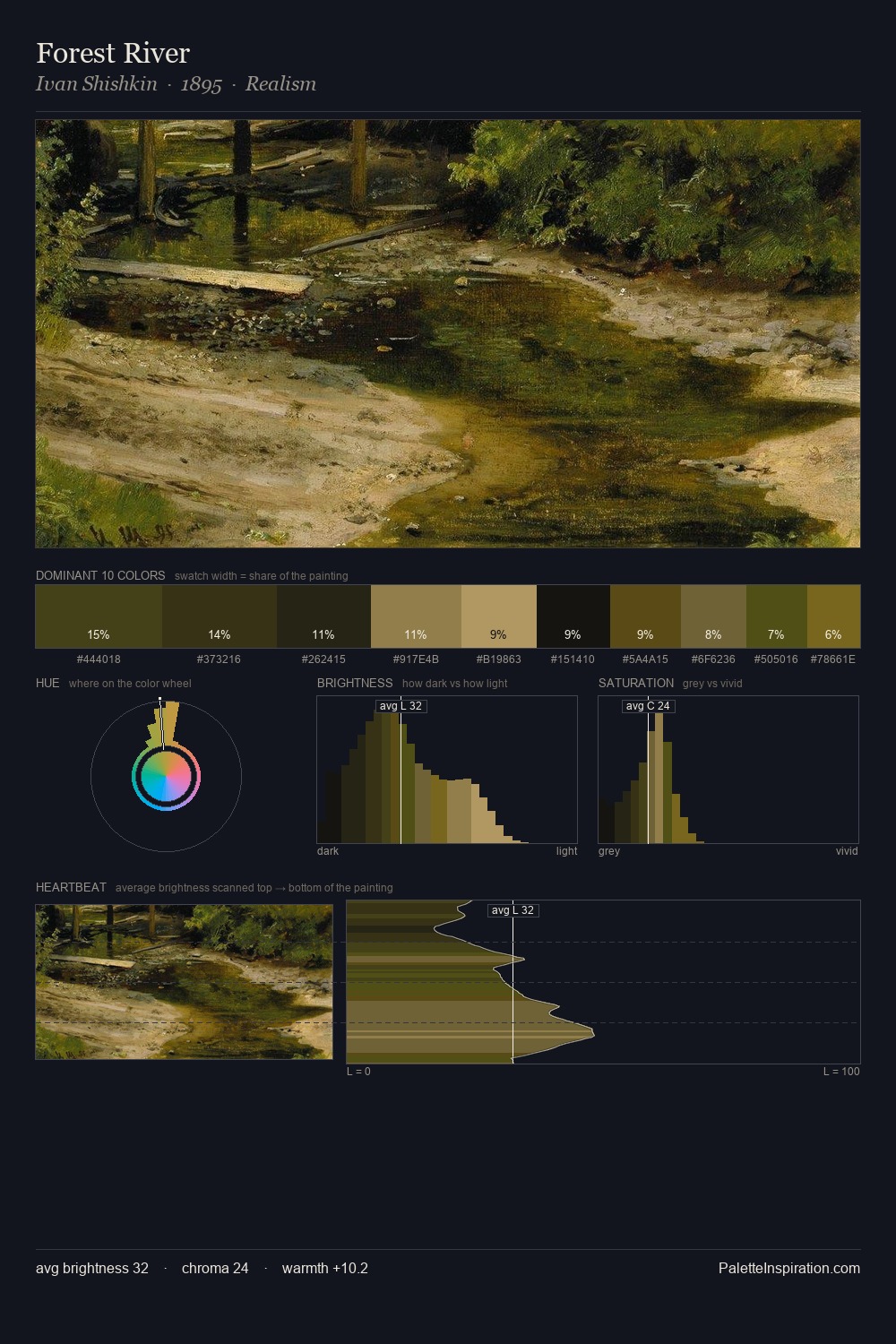Click the #444018 swatch showing 15%
Viewport: 896px width, 1344px height.
(99, 616)
